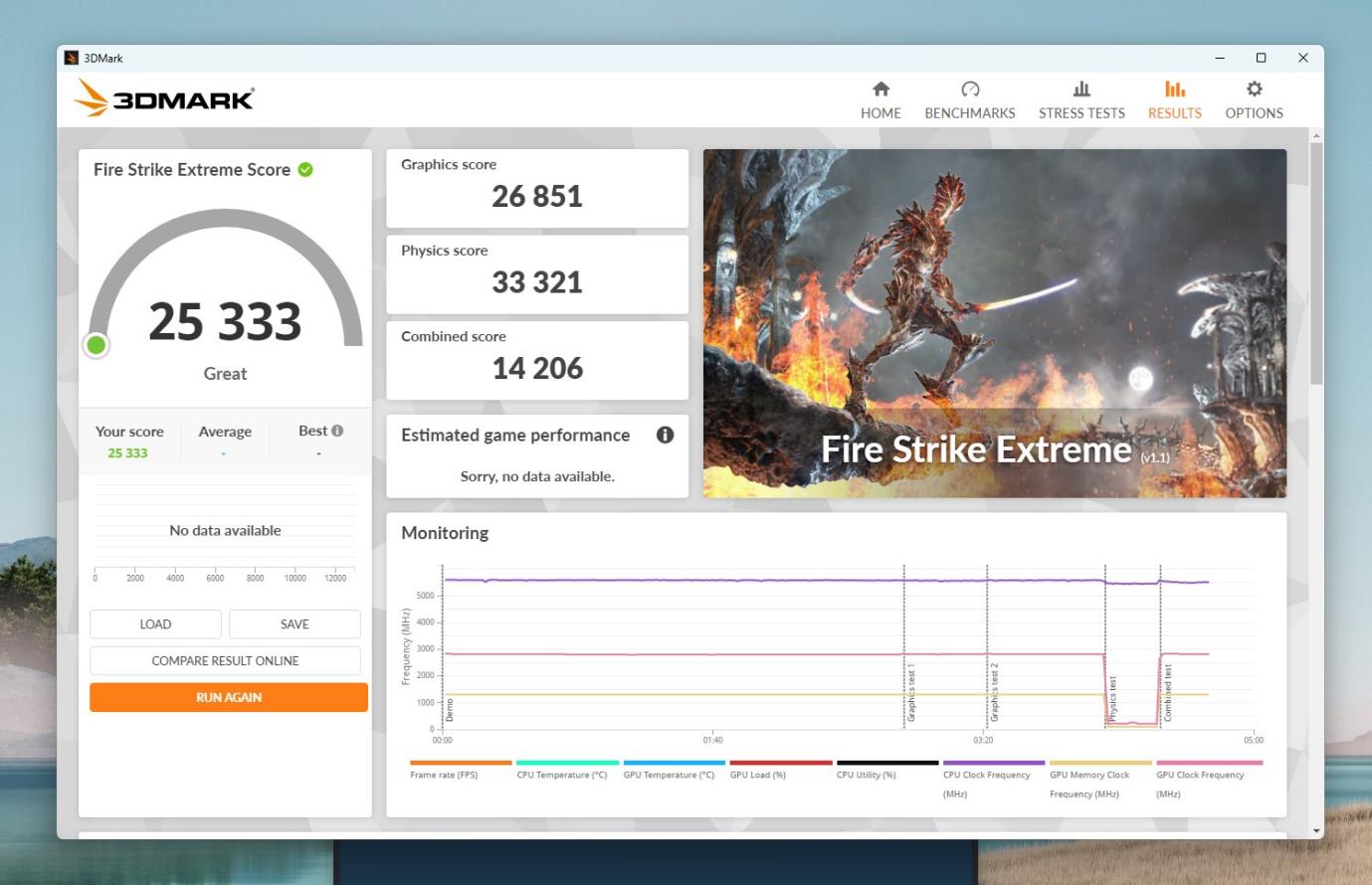1372x885 pixels.
Task: Click the vertical scrollbar thumb
Action: coord(1316,263)
